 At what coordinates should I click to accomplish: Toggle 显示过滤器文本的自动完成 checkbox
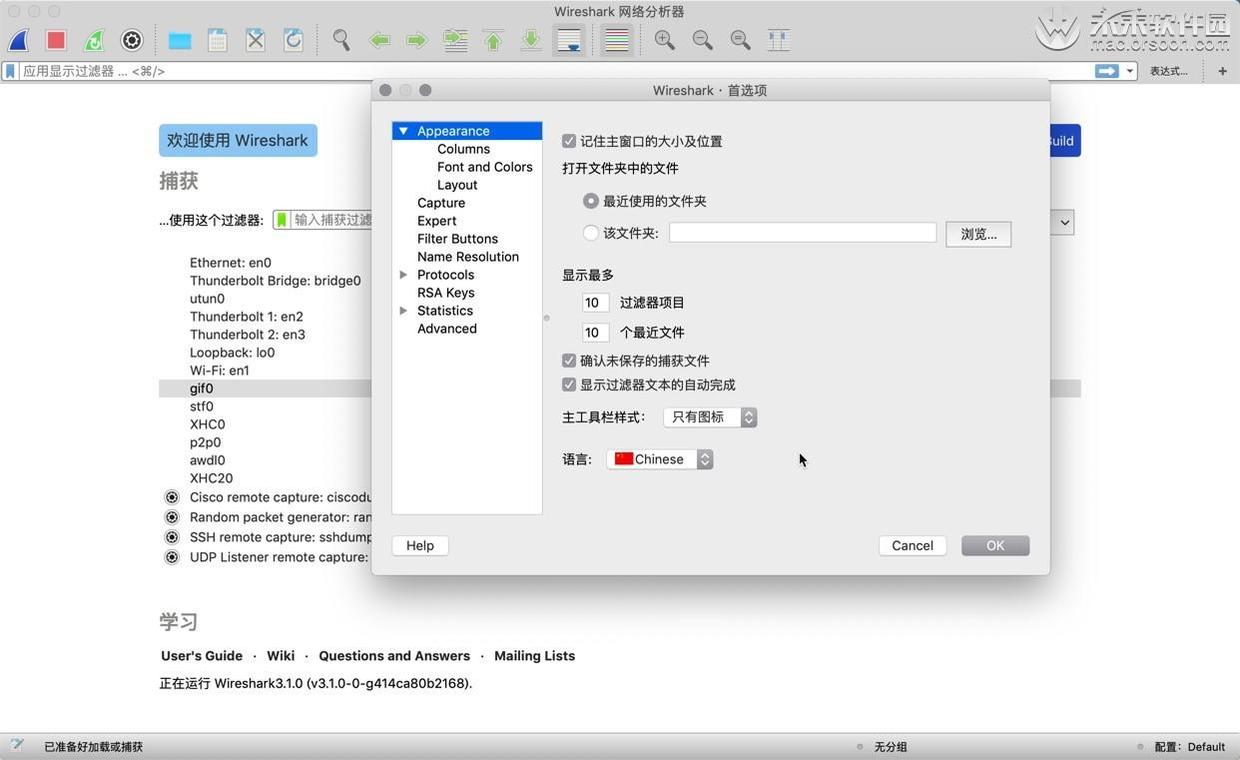pos(569,385)
